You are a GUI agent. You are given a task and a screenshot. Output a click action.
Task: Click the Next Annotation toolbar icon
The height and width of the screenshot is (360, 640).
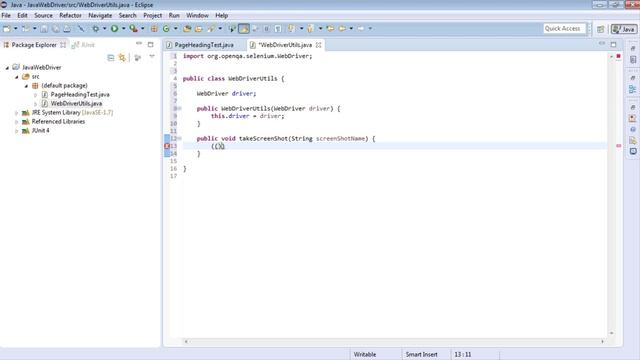[291, 29]
